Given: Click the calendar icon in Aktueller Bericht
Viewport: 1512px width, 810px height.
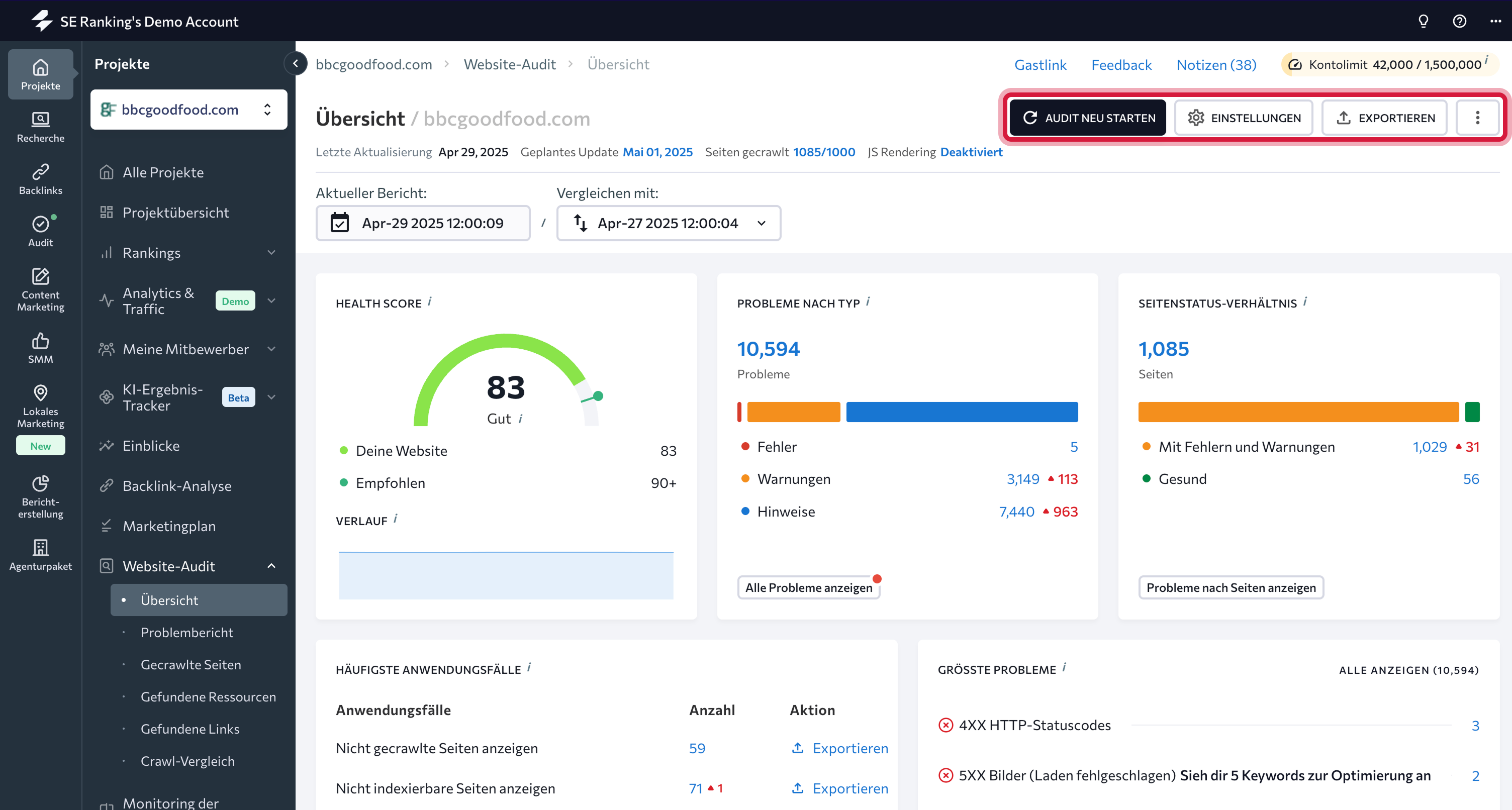Looking at the screenshot, I should [340, 223].
